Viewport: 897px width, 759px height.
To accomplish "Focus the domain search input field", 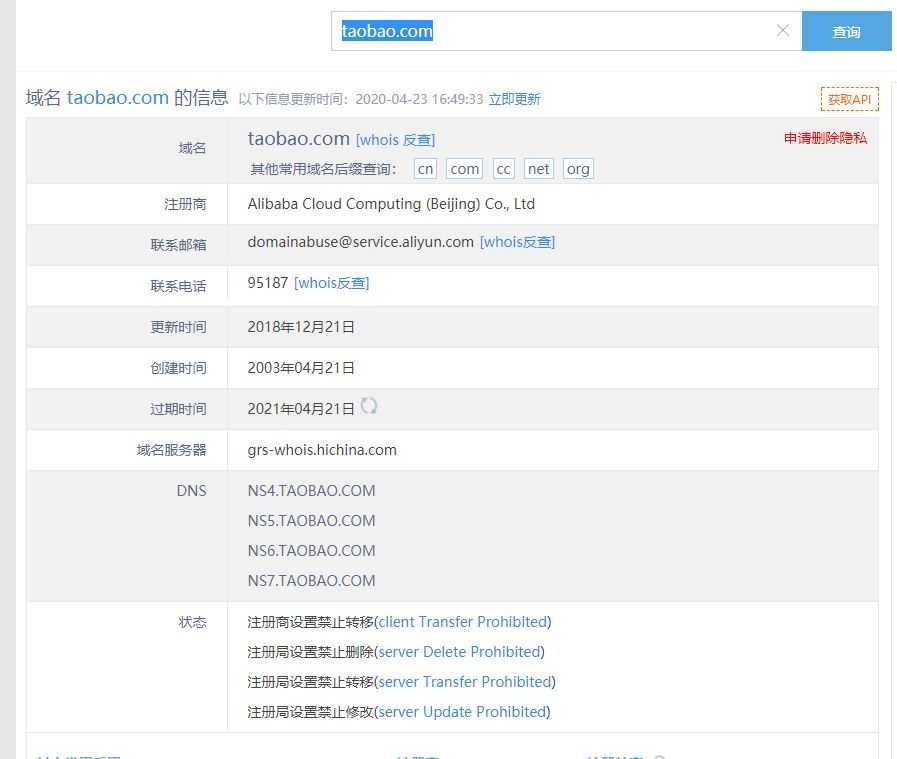I will pyautogui.click(x=566, y=31).
